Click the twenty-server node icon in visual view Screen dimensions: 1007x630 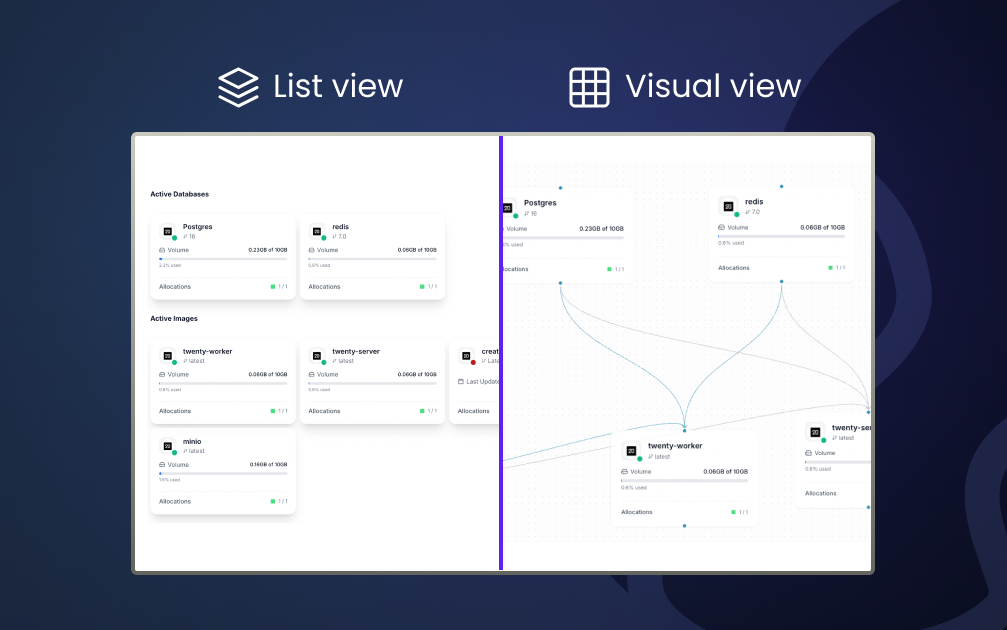click(815, 432)
